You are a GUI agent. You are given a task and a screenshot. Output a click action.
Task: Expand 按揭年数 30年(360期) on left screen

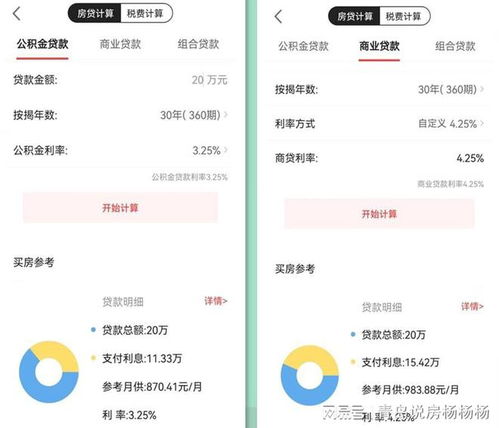(121, 115)
